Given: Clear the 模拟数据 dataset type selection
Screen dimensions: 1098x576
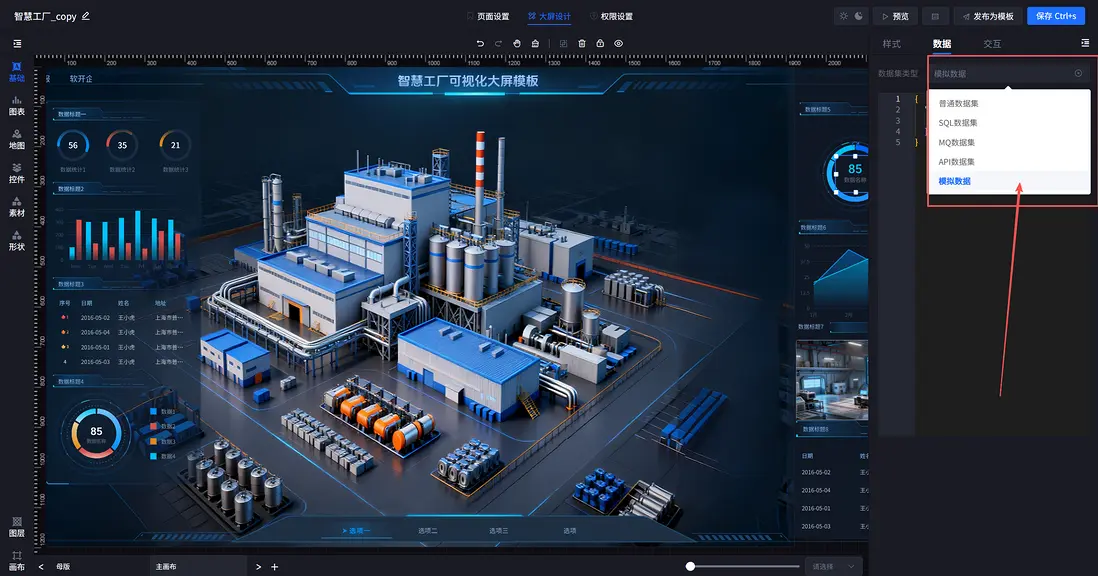Looking at the screenshot, I should [x=1078, y=73].
